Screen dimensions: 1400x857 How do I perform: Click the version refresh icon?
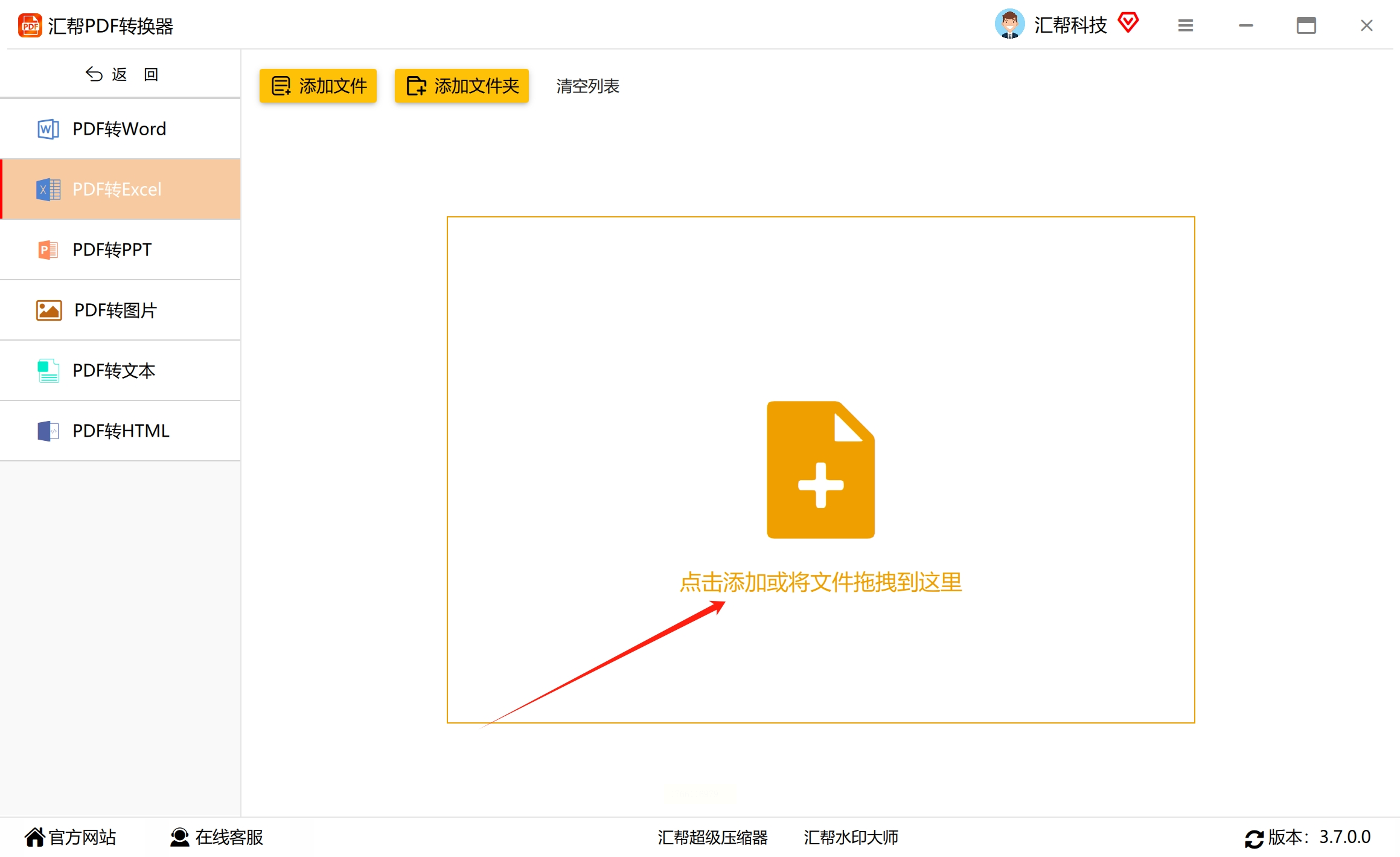[1253, 839]
